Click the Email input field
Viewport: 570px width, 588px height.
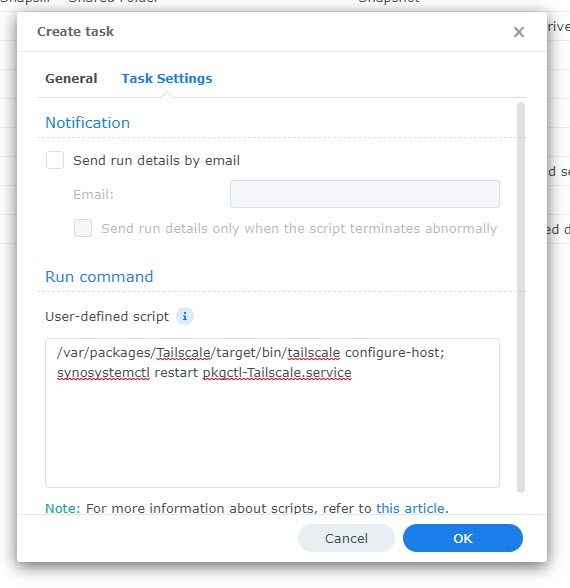(x=364, y=194)
